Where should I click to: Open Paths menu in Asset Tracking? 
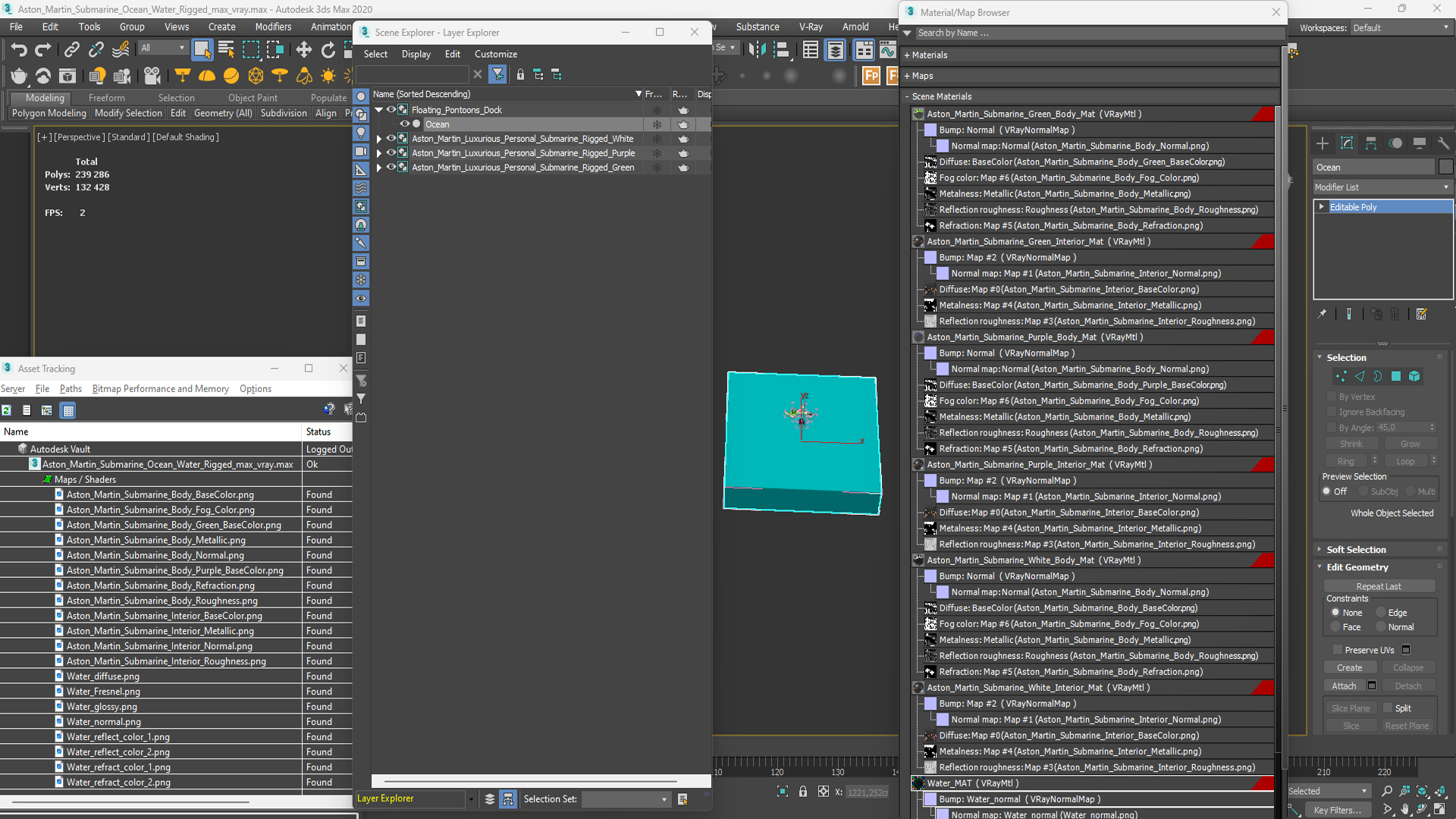click(71, 388)
